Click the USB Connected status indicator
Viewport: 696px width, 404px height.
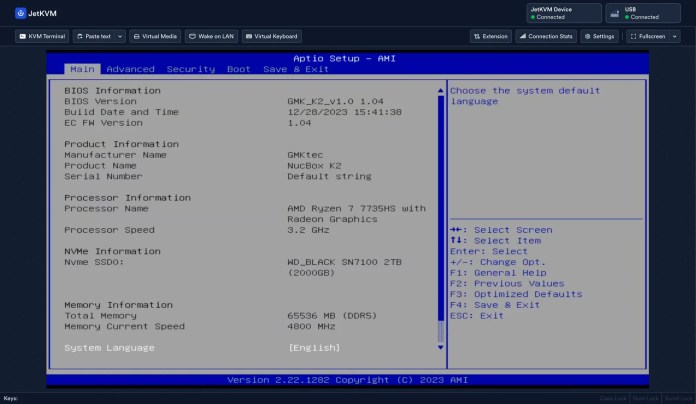[643, 13]
